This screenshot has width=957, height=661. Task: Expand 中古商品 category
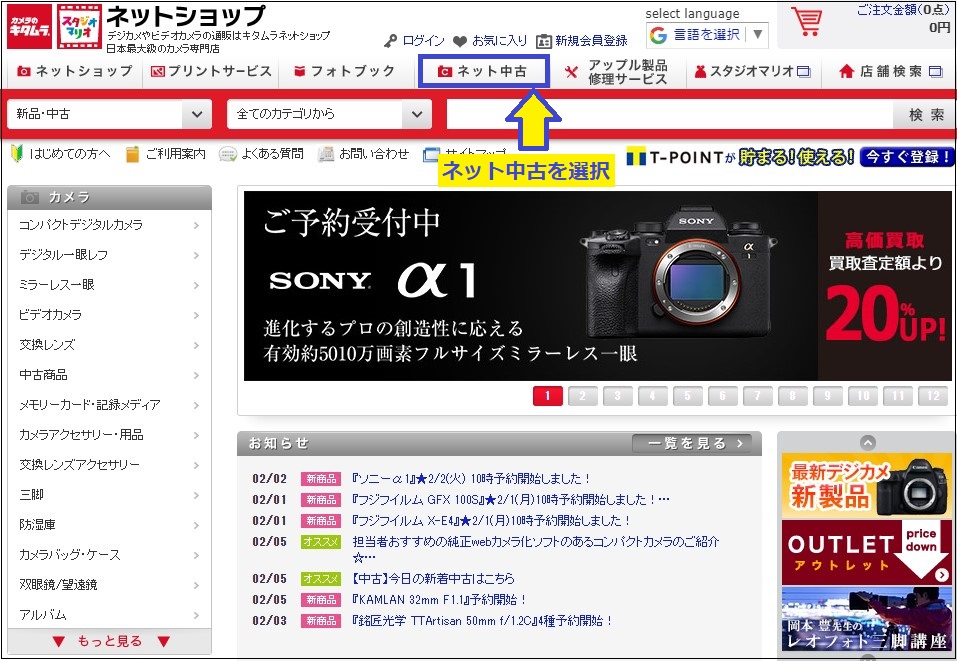(109, 375)
